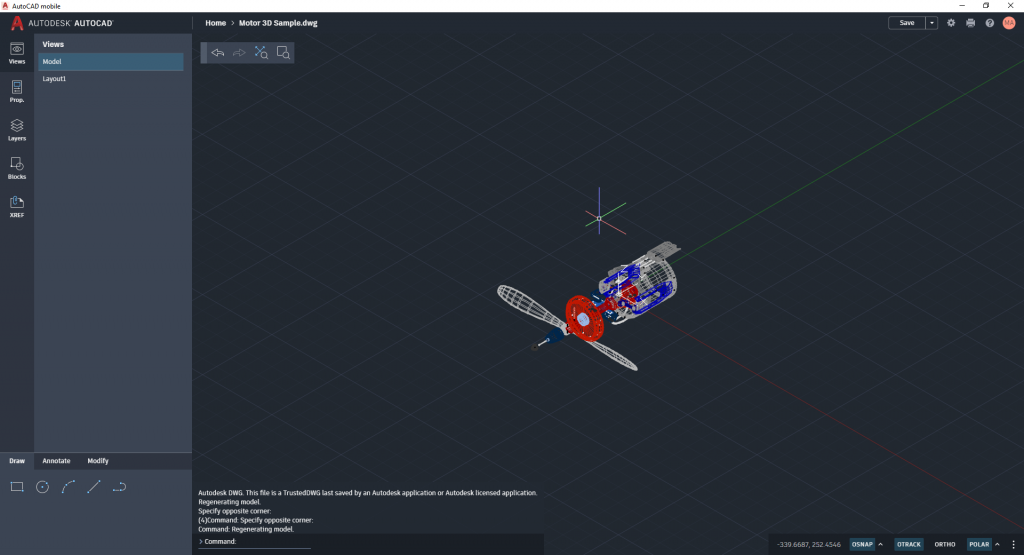1024x555 pixels.
Task: Select the Polyline draw tool
Action: tap(119, 487)
